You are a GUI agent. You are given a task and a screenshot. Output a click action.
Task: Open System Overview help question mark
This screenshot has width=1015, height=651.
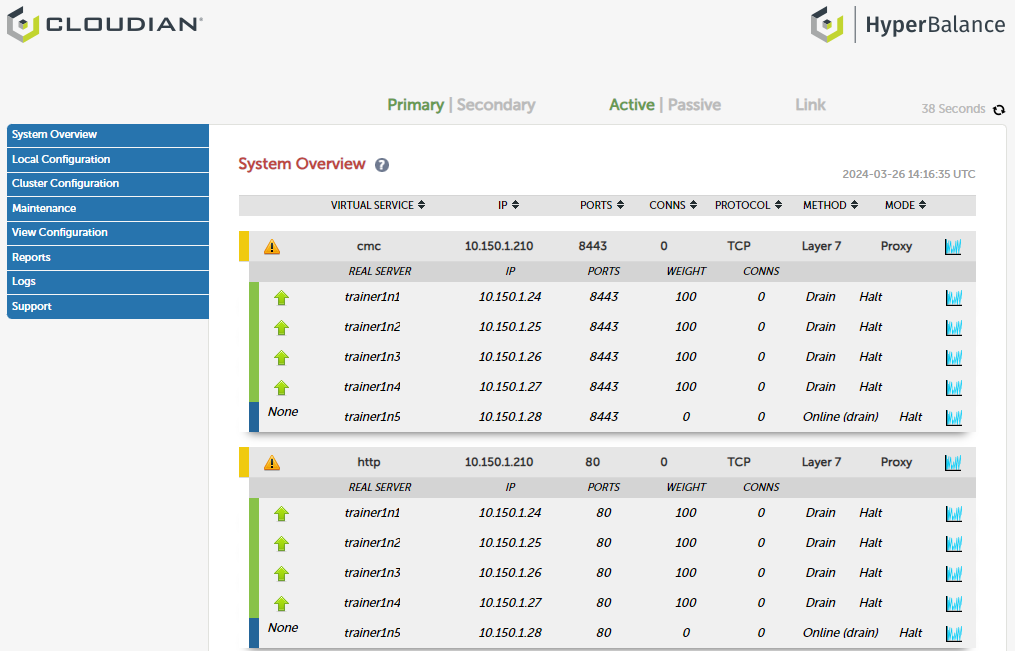[x=382, y=165]
